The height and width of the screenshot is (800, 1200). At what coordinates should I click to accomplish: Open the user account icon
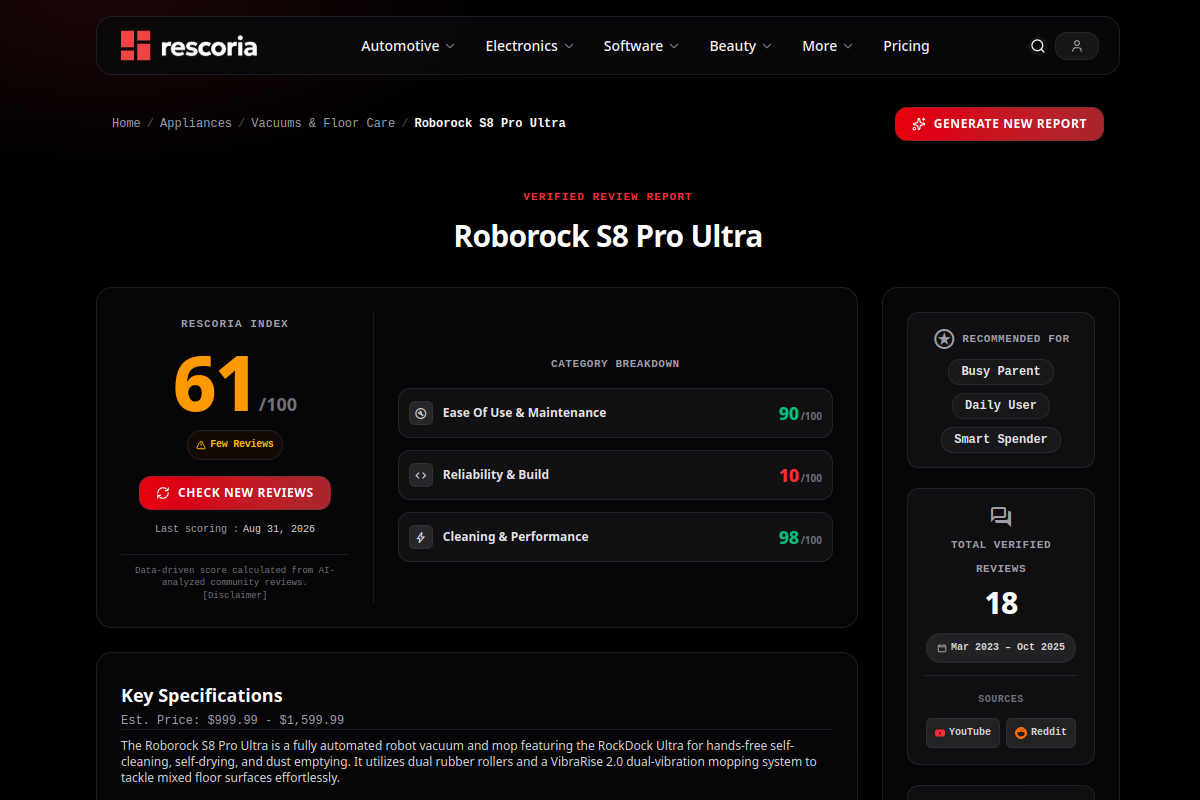pos(1077,46)
